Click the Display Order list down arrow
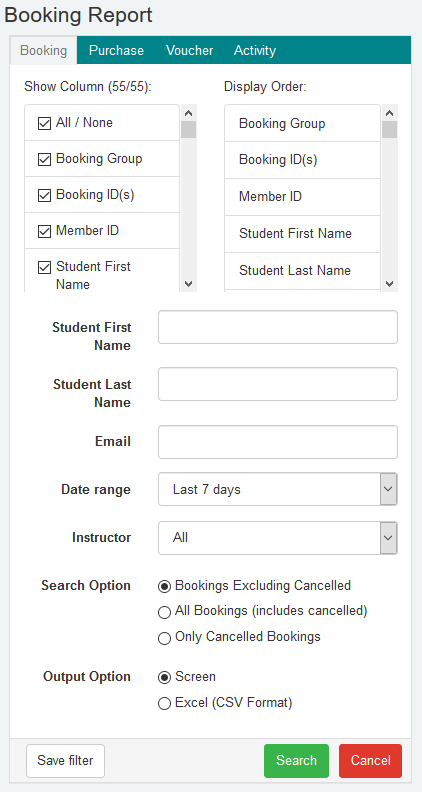 coord(390,284)
